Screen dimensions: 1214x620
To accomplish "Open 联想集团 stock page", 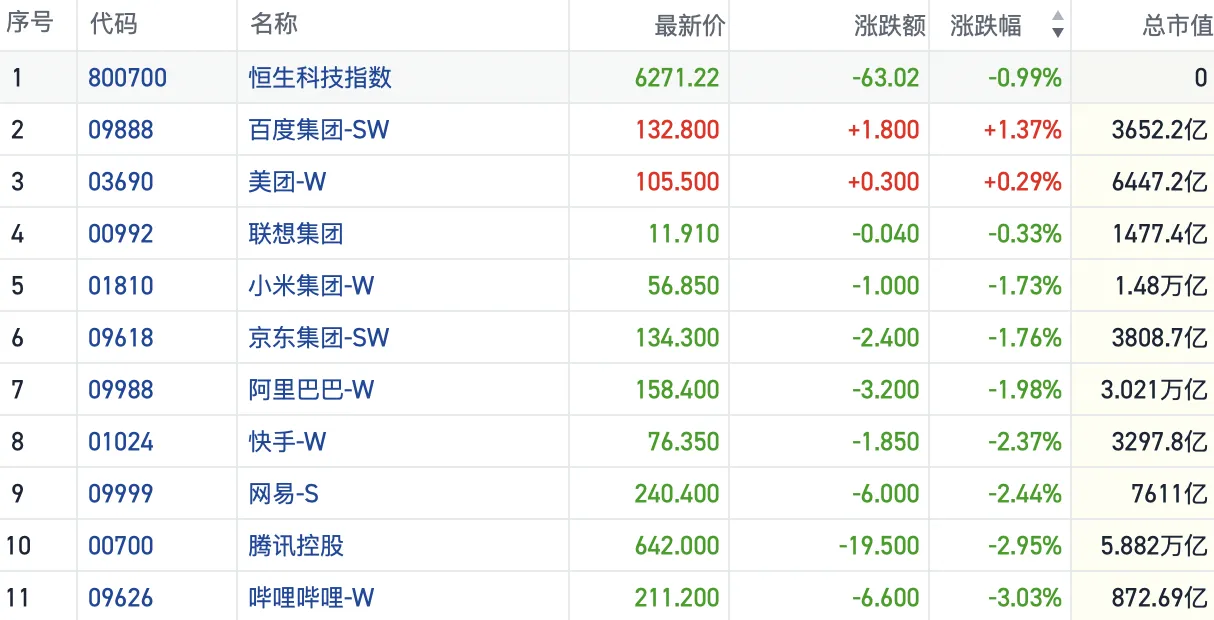I will pos(296,234).
